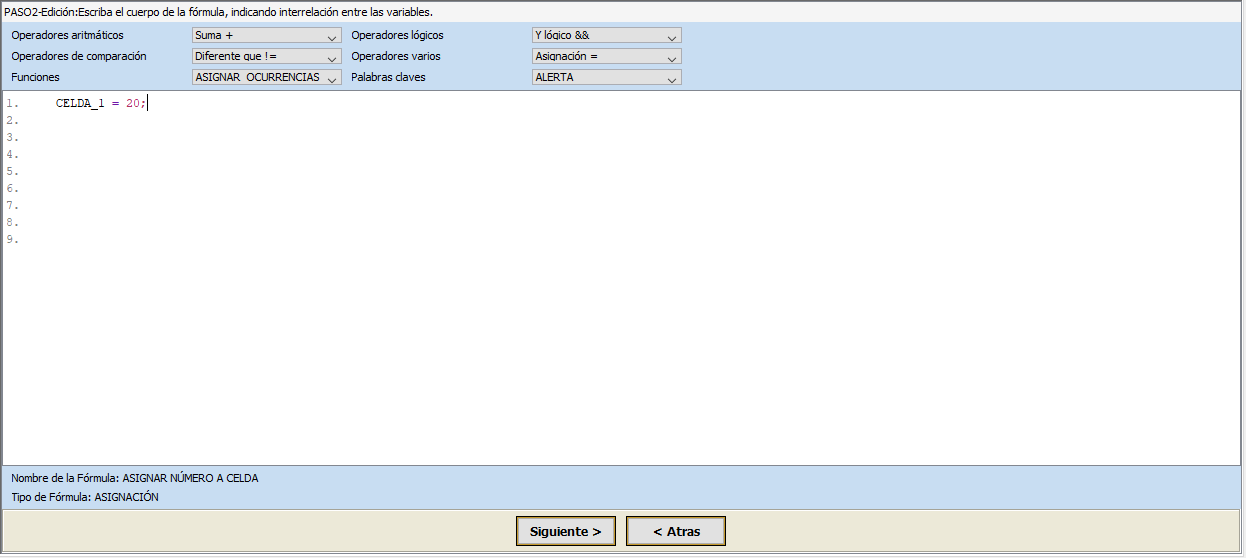1247x558 pixels.
Task: Expand the "Y lógico &&" logical operators dropdown
Action: click(x=606, y=36)
